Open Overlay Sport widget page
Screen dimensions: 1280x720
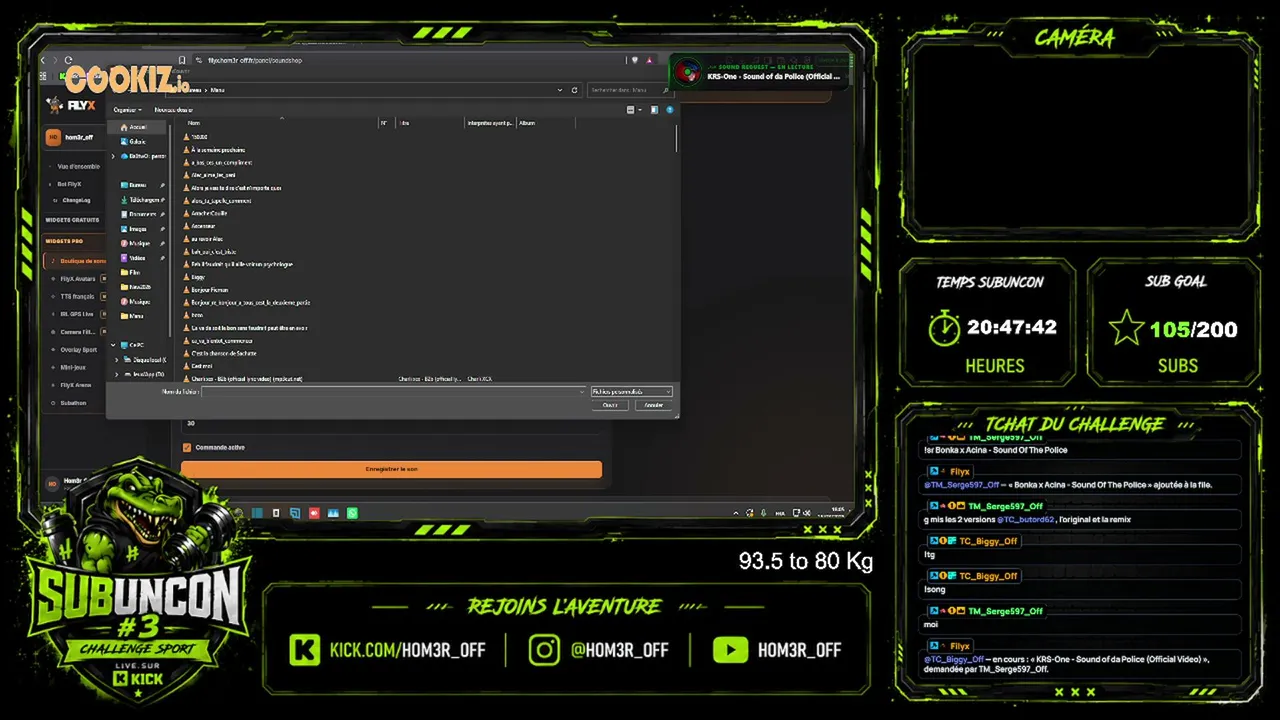[79, 350]
